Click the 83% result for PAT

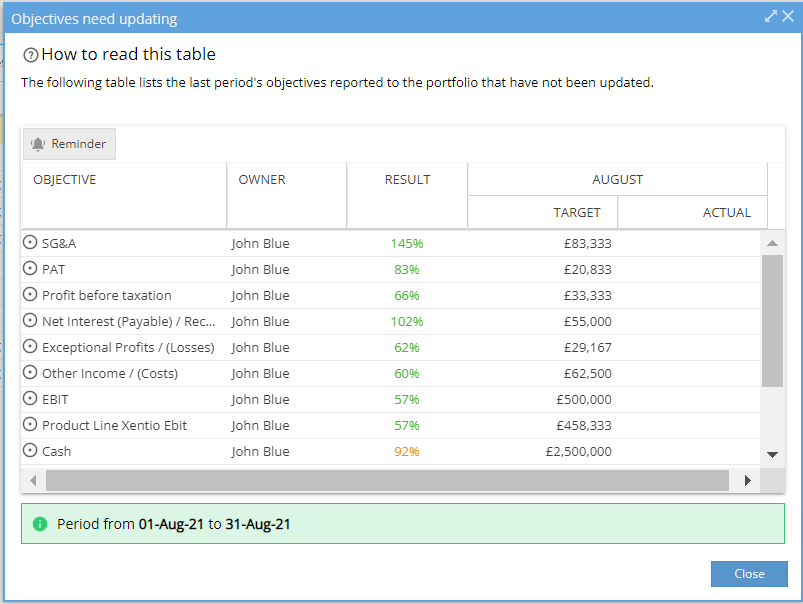click(x=407, y=269)
